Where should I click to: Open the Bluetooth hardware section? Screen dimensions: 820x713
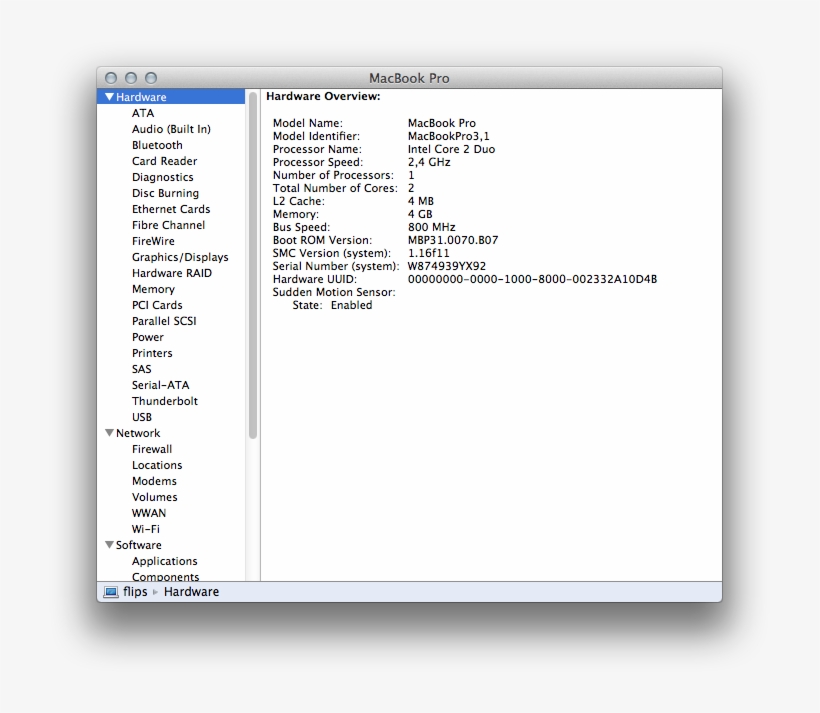point(157,144)
